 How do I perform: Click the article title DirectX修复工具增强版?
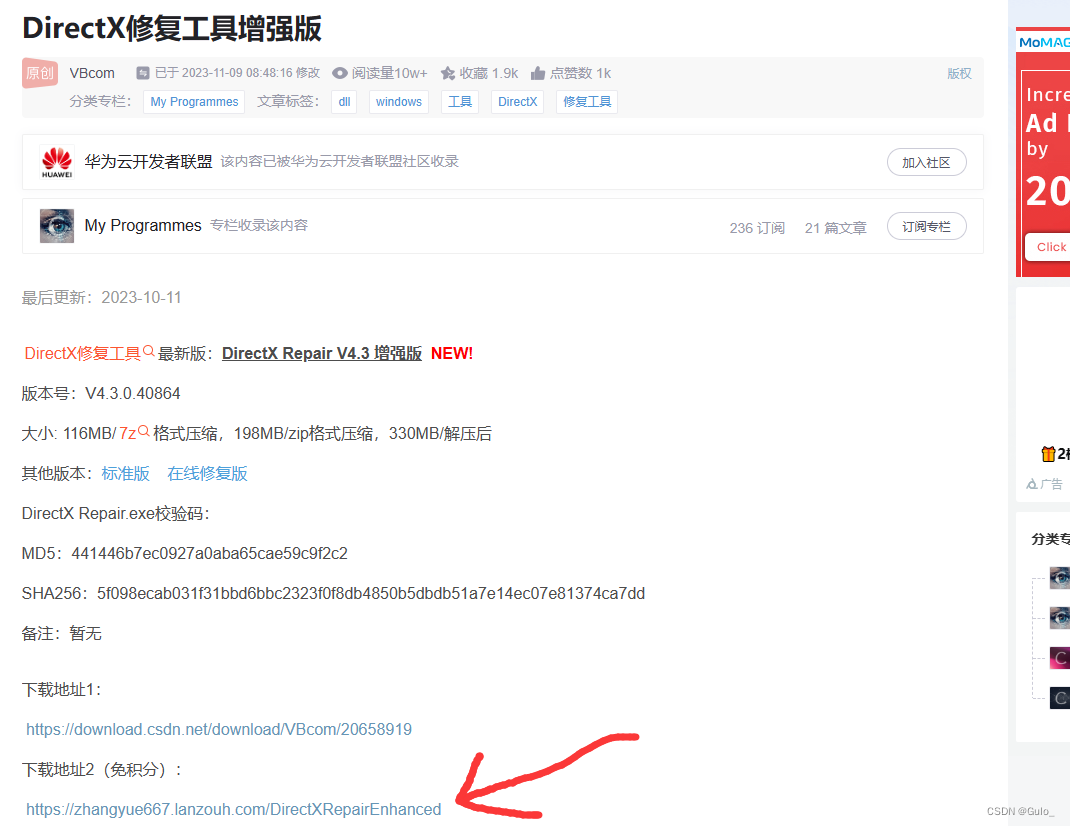click(x=172, y=29)
